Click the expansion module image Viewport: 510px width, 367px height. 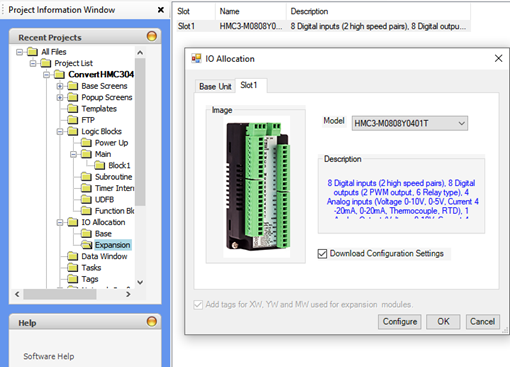pyautogui.click(x=257, y=187)
